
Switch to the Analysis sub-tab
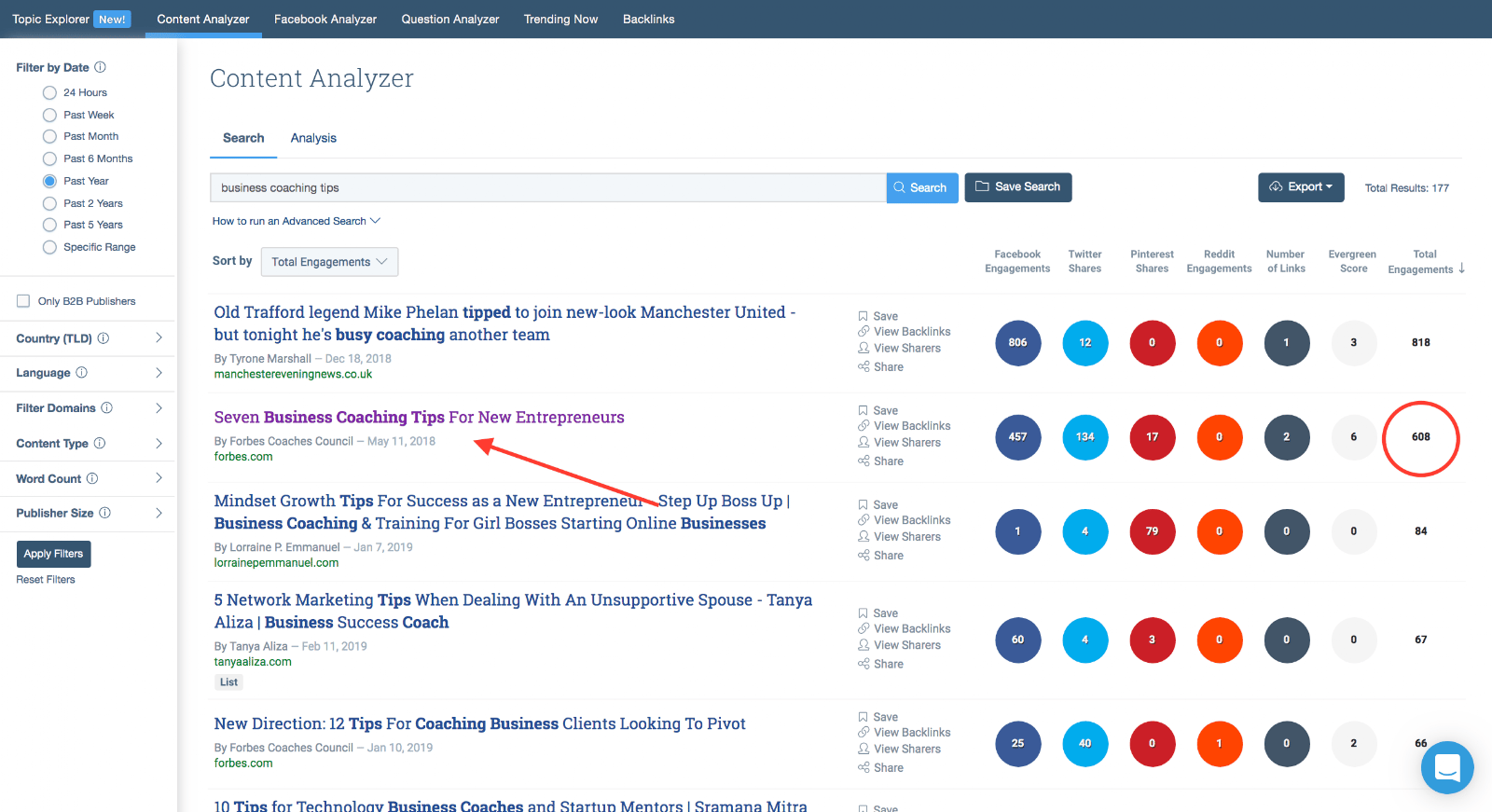(x=313, y=138)
